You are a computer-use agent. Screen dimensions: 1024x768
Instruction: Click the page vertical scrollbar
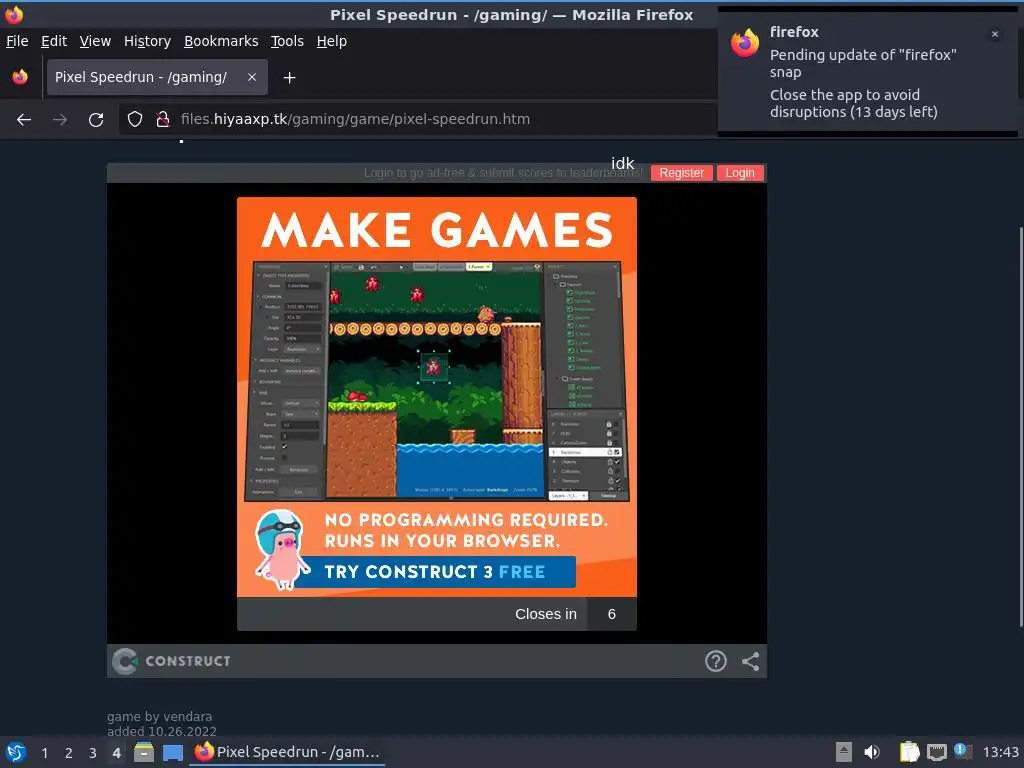pyautogui.click(x=1021, y=428)
